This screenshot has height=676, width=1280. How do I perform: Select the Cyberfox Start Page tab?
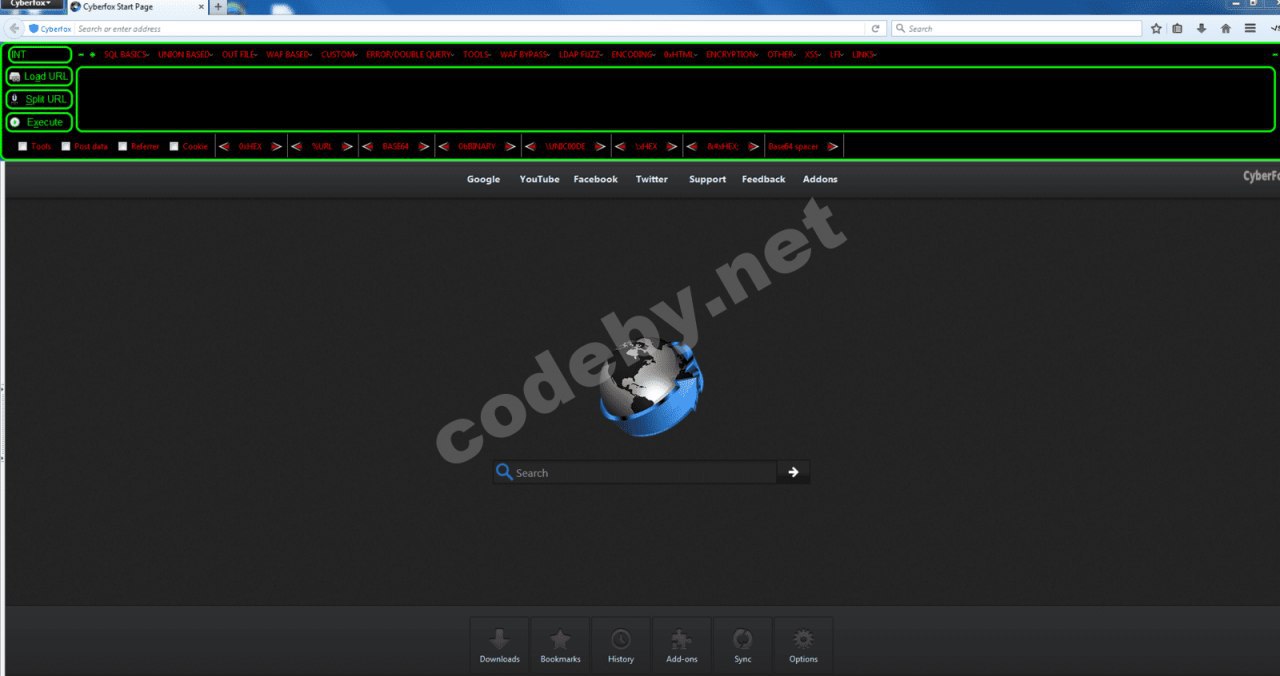click(x=137, y=7)
